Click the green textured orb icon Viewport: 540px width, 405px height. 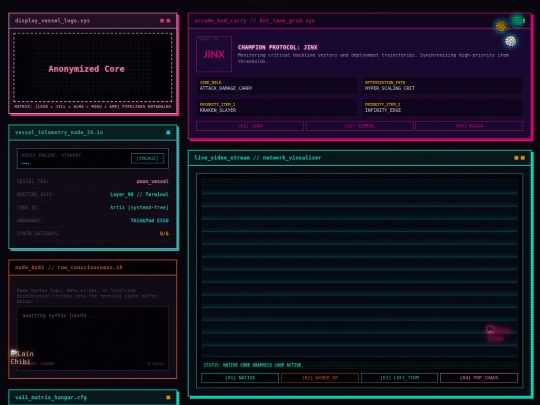(517, 20)
